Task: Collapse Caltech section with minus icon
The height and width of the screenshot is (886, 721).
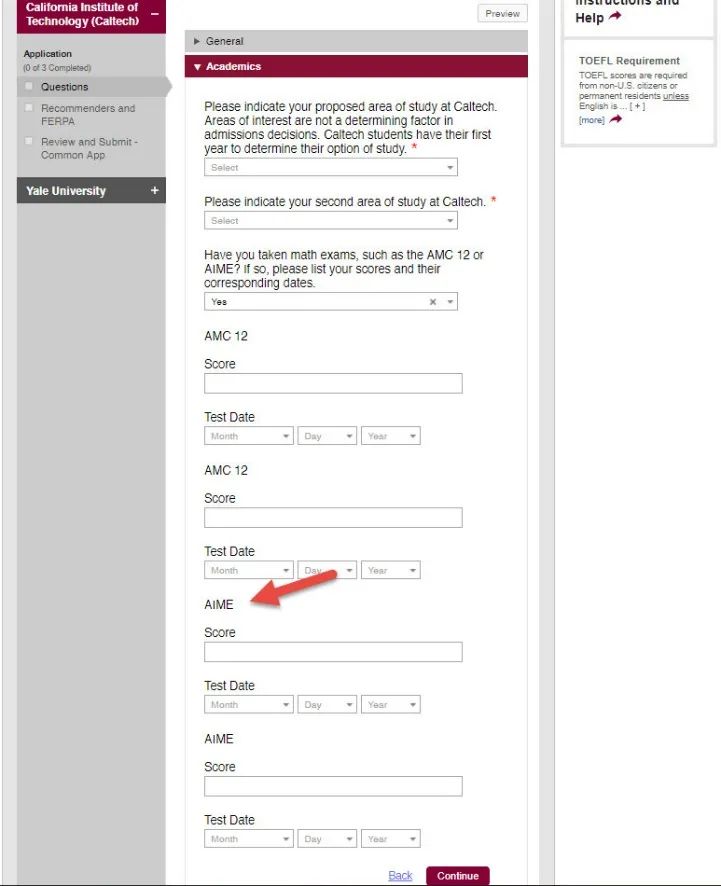Action: 155,14
